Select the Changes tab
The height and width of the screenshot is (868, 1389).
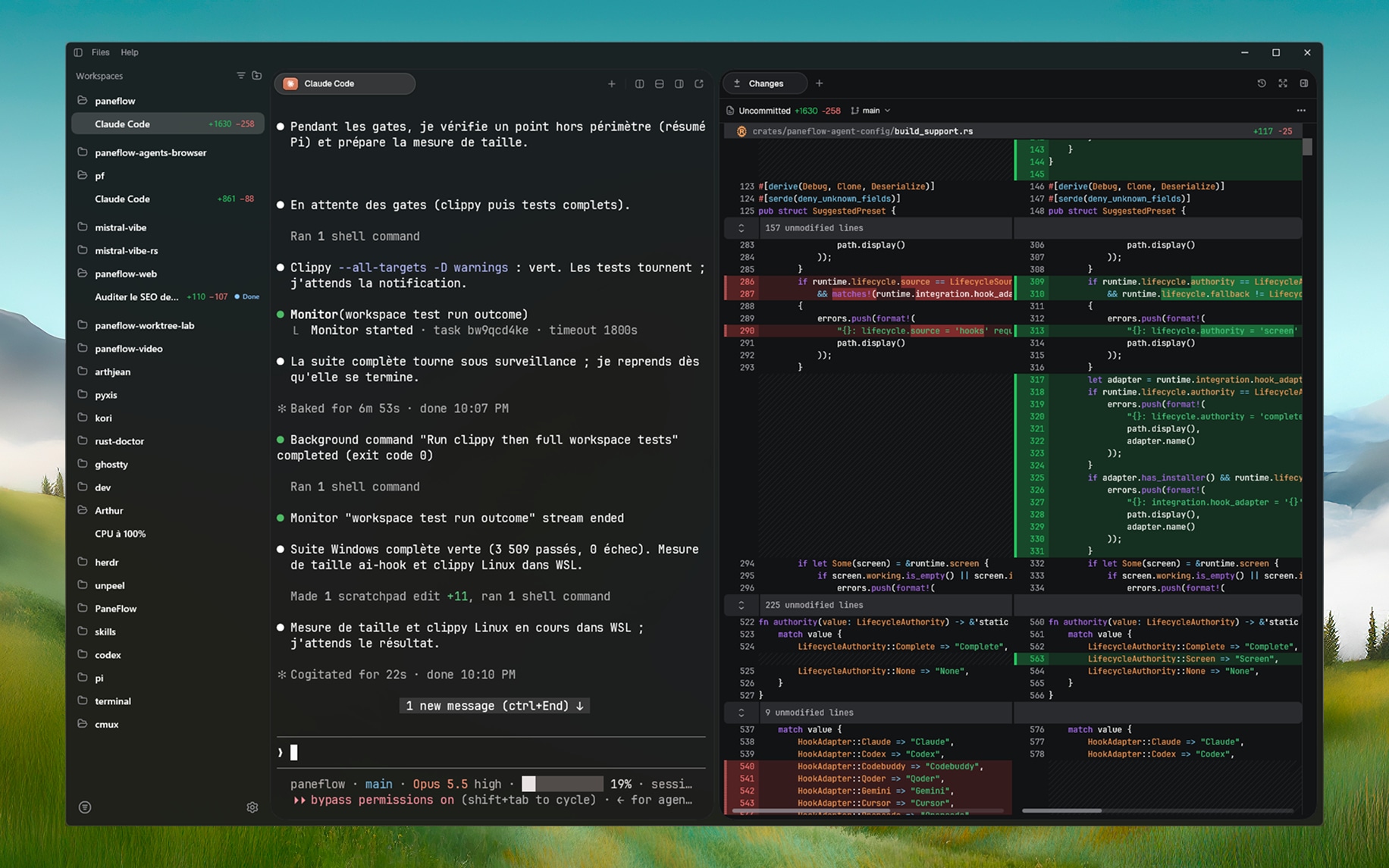point(766,83)
